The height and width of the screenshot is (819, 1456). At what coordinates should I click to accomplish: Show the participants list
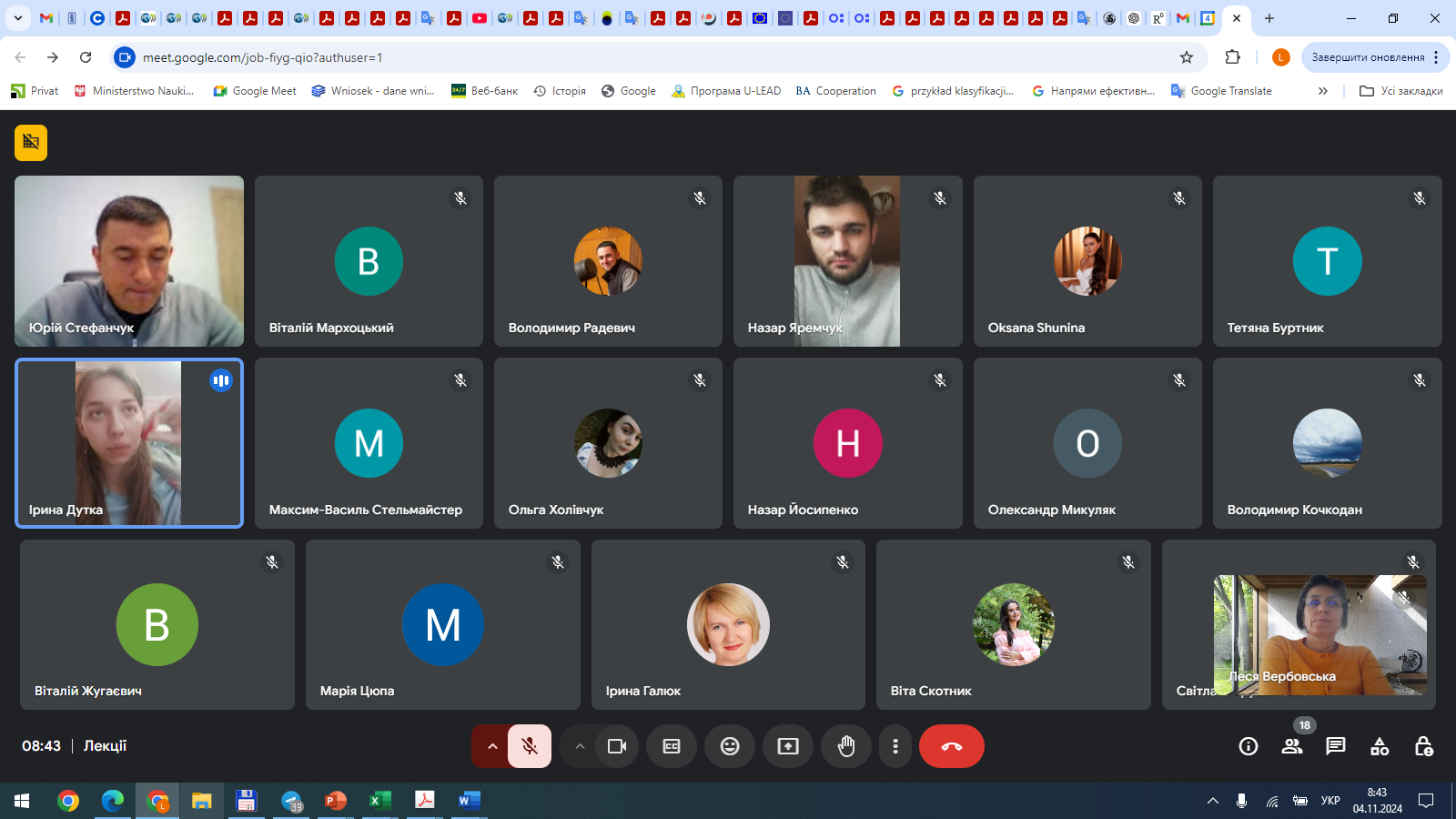click(1291, 746)
